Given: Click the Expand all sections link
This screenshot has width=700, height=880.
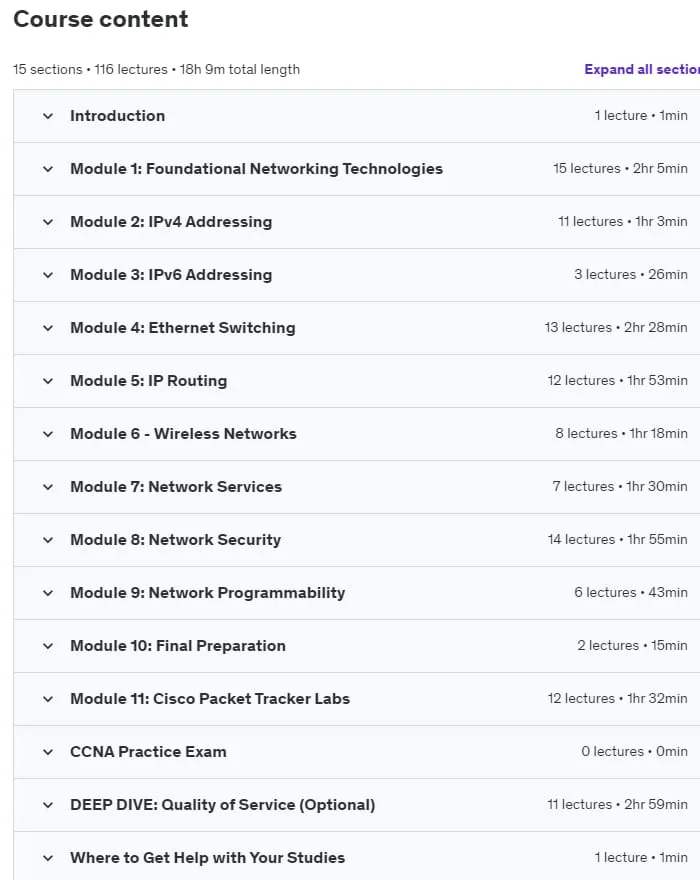Looking at the screenshot, I should pos(642,70).
